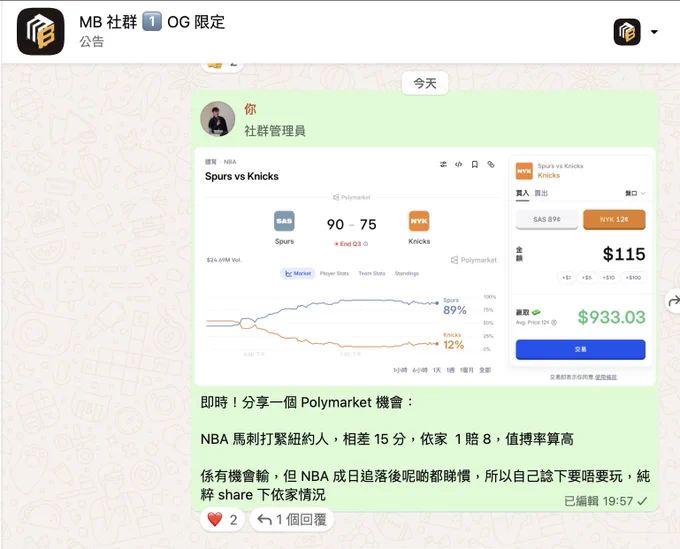Click the bookmark icon in Polymarket image
This screenshot has height=549, width=680.
pyautogui.click(x=475, y=164)
